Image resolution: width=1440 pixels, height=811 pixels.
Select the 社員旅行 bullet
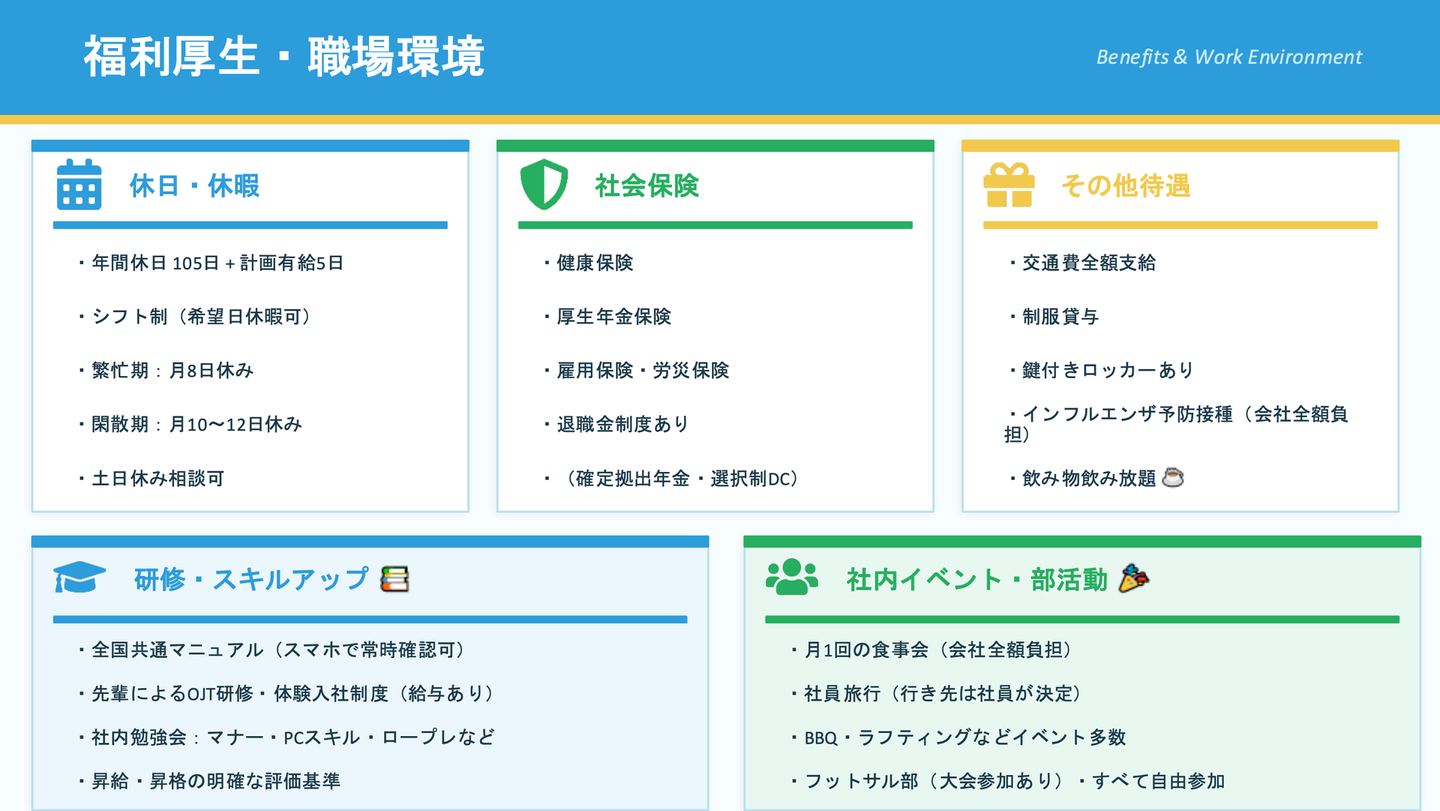click(x=937, y=694)
